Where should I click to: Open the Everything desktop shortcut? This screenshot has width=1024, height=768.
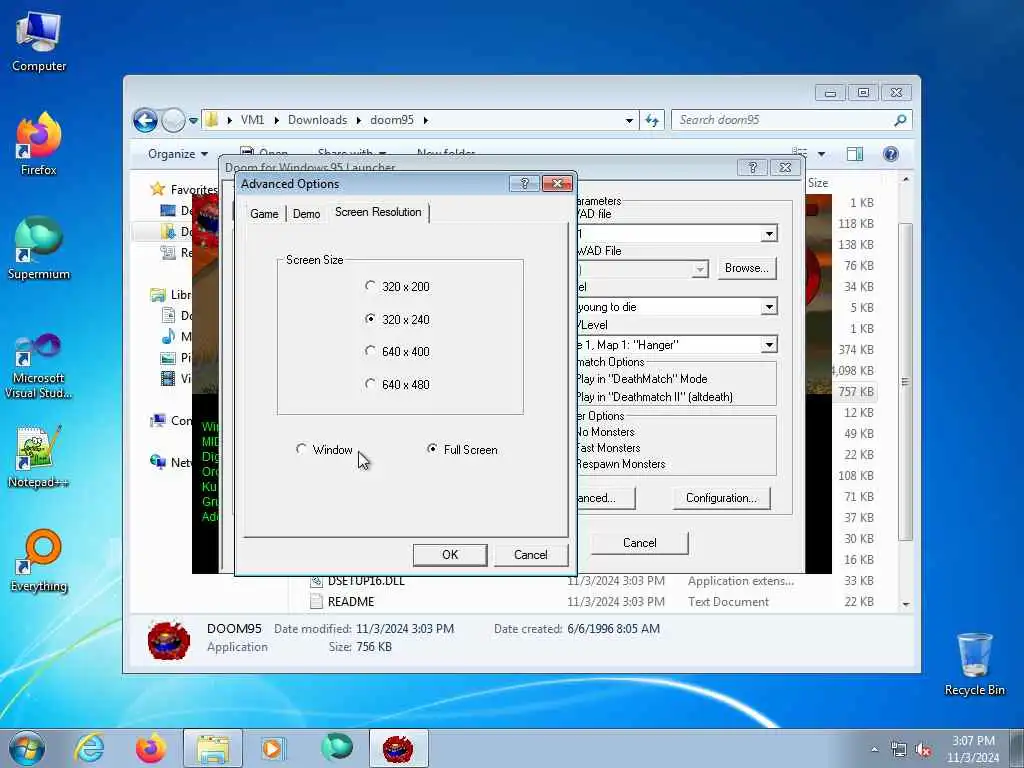click(x=39, y=562)
